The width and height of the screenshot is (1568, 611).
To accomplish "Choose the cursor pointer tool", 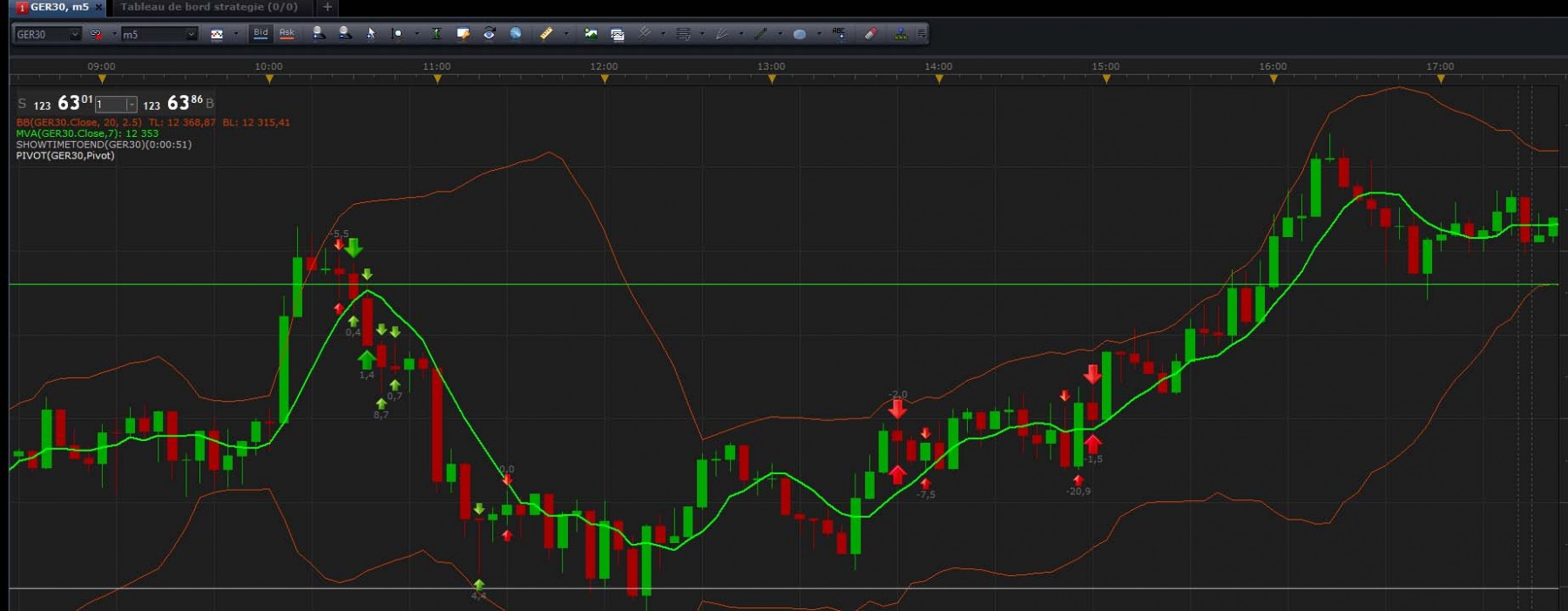I will pos(370,34).
